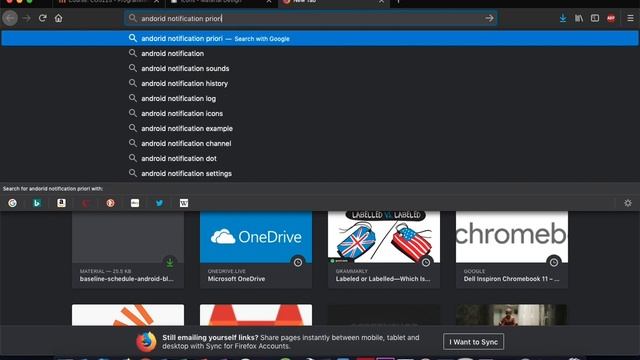Click the go arrow in the address bar
640x360 pixels.
pyautogui.click(x=489, y=18)
